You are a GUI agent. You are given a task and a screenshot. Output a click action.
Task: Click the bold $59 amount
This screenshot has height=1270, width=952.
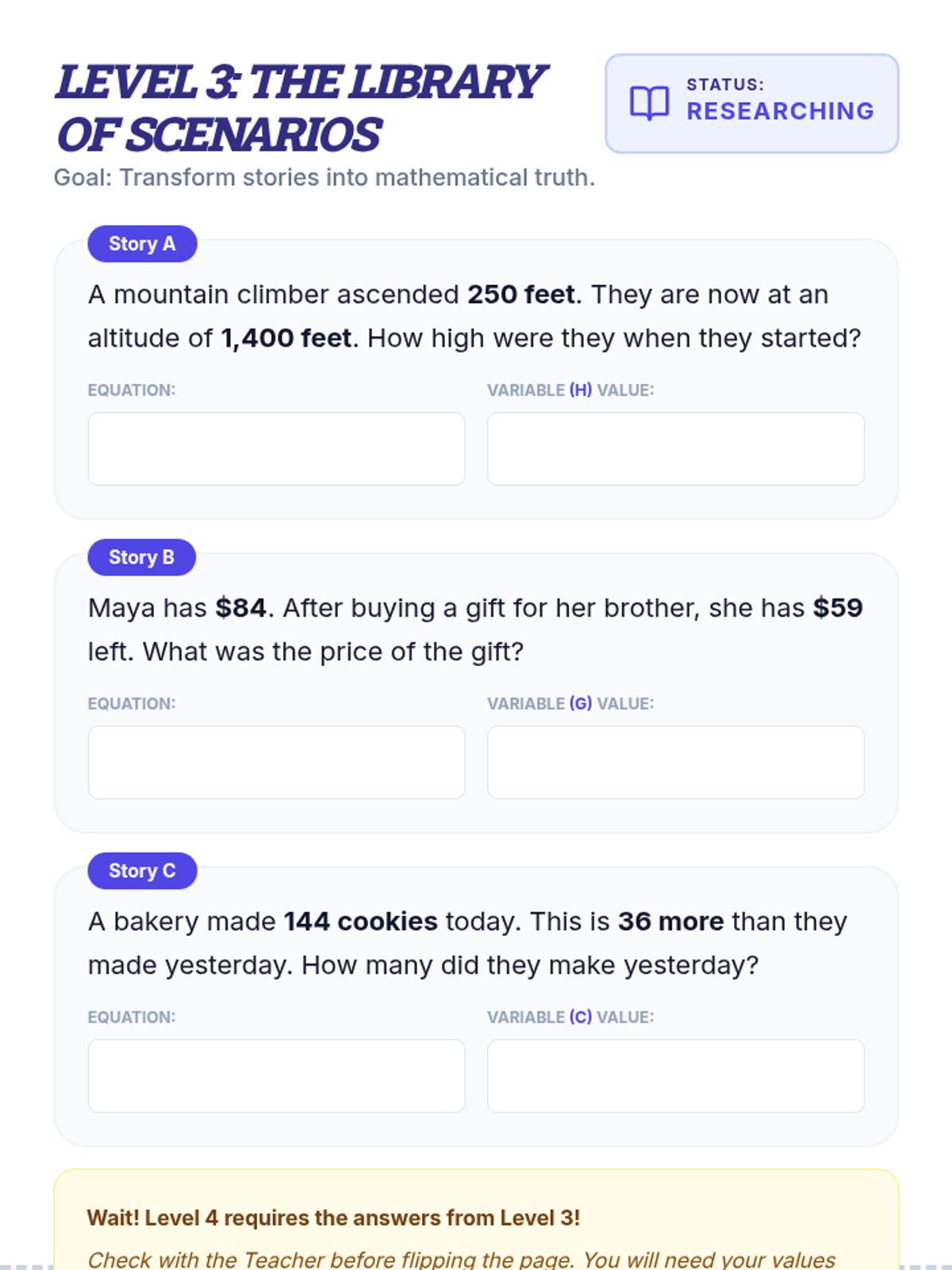click(838, 608)
